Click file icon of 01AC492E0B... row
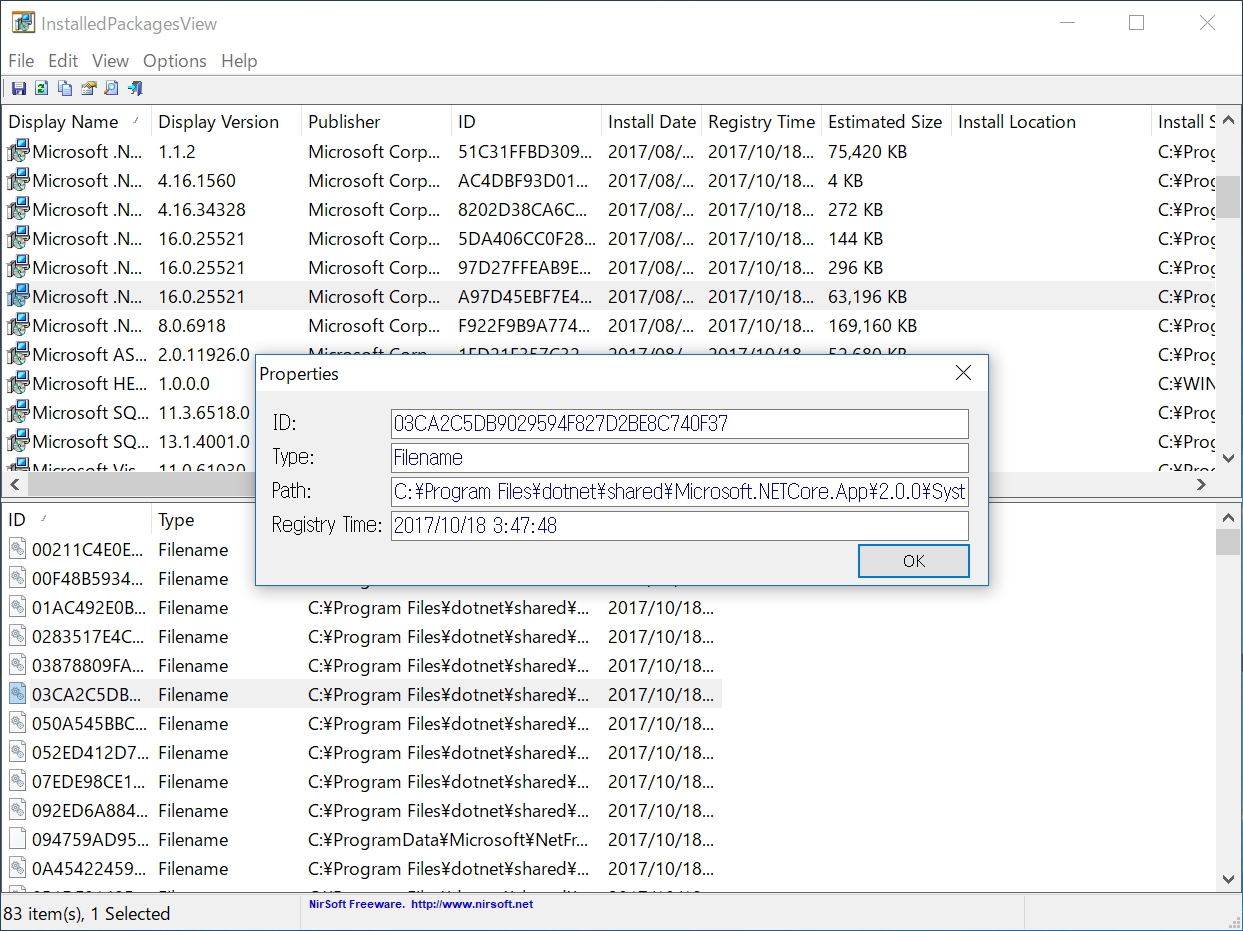This screenshot has height=931, width=1243. click(18, 607)
